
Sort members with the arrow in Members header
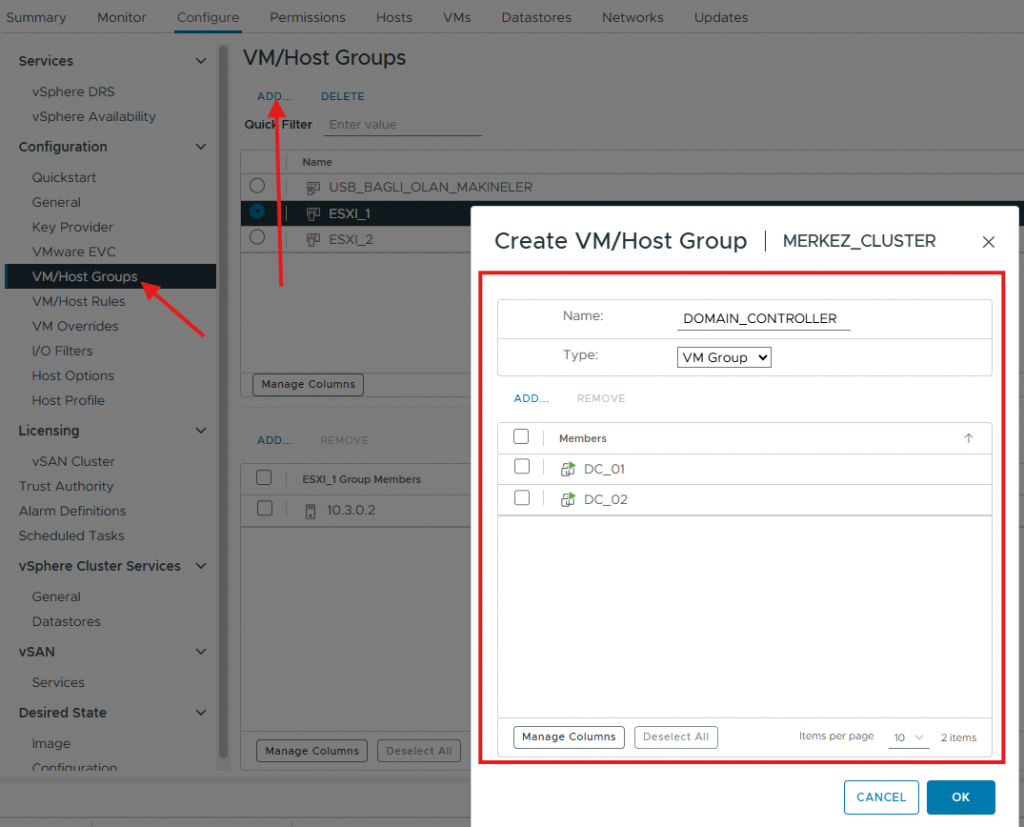point(968,438)
